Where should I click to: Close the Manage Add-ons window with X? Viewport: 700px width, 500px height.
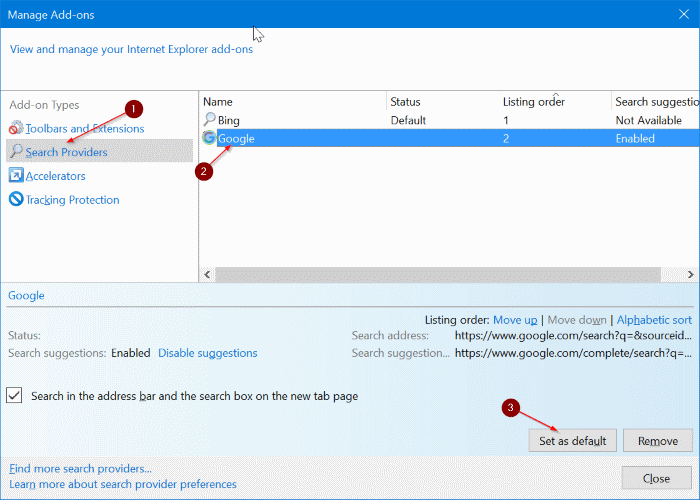(683, 14)
